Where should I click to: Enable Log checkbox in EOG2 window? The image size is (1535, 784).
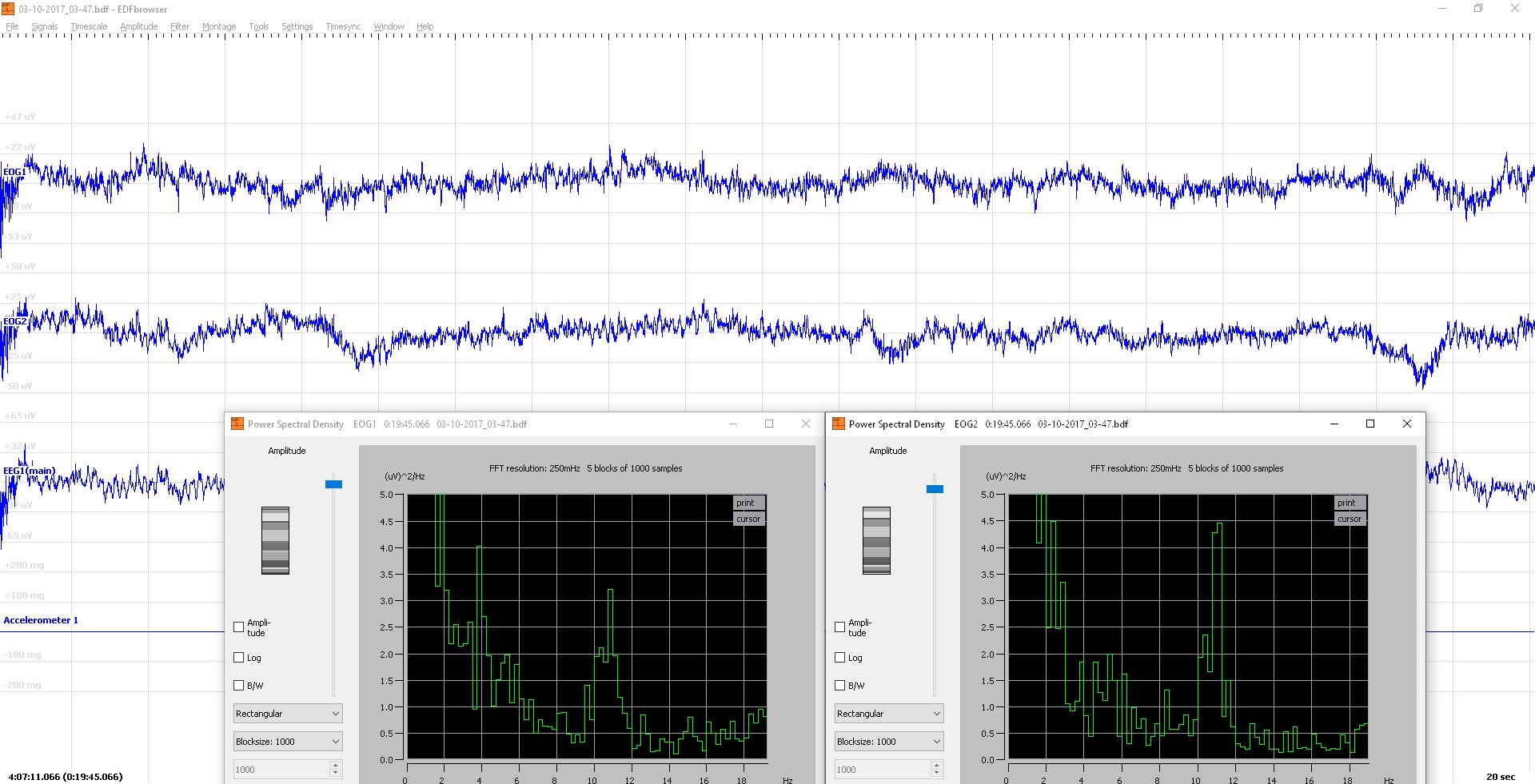click(839, 658)
